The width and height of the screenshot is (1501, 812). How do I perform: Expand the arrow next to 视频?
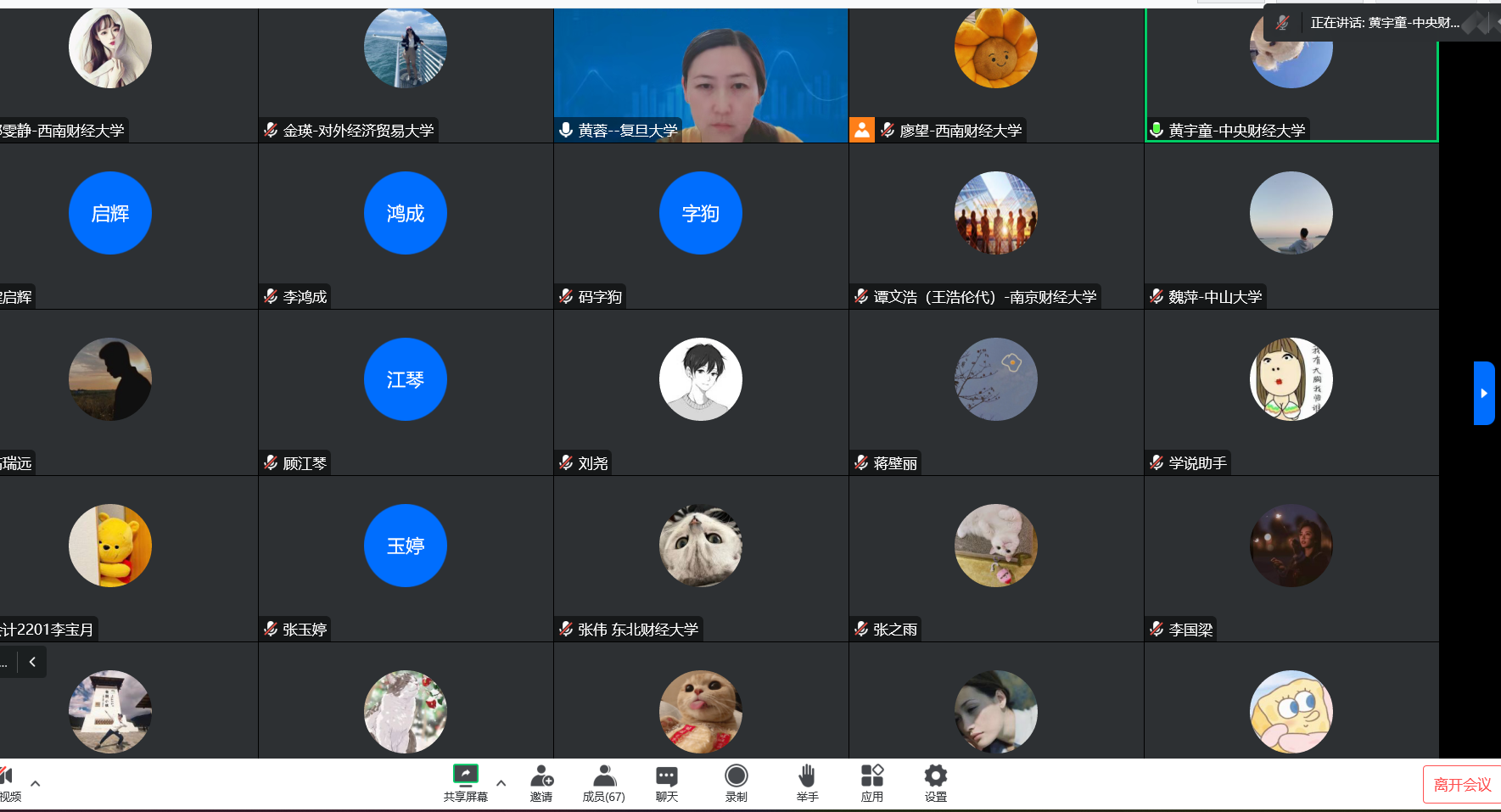point(35,783)
